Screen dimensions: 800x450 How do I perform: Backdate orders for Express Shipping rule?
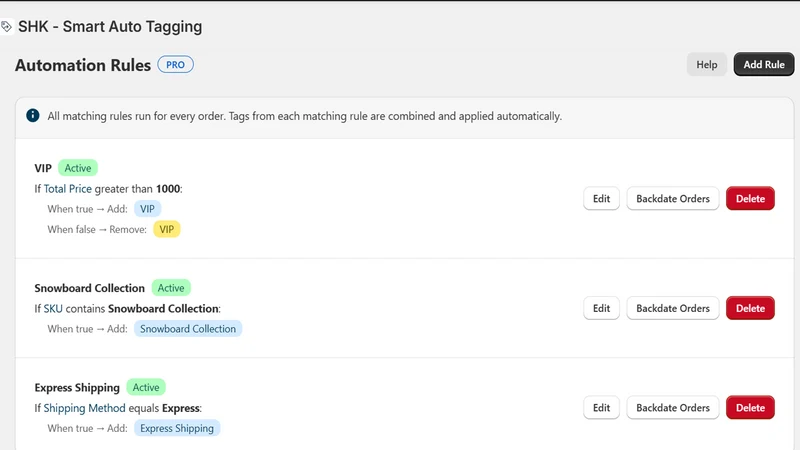pos(673,408)
